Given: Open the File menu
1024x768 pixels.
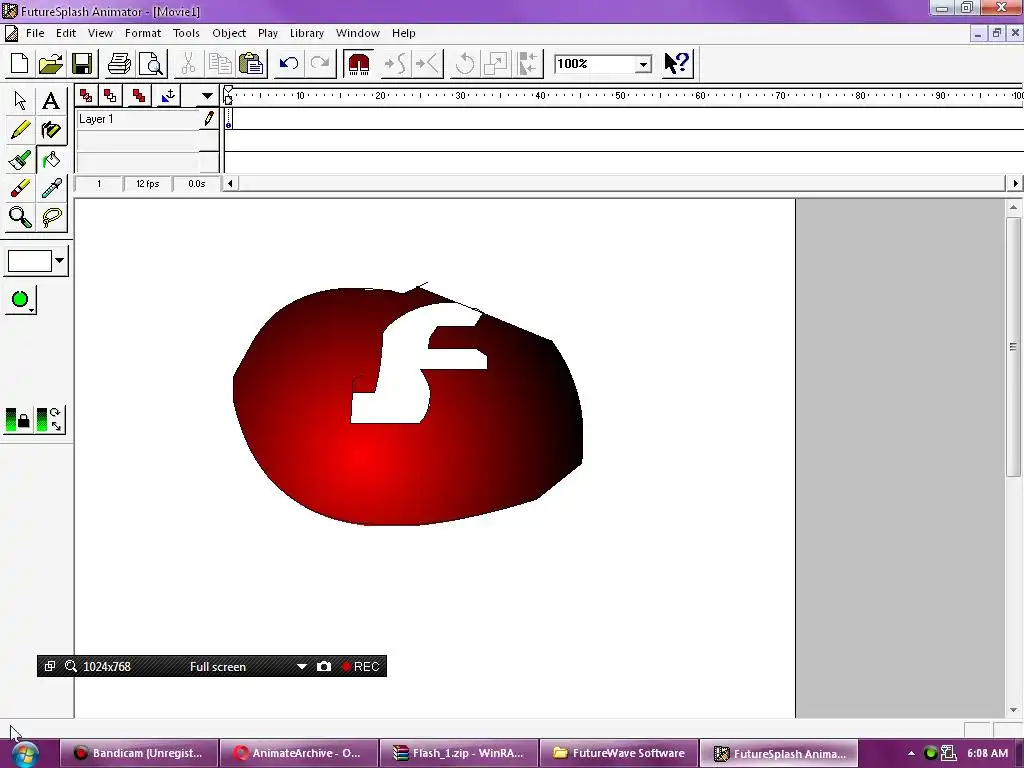Looking at the screenshot, I should pos(35,33).
